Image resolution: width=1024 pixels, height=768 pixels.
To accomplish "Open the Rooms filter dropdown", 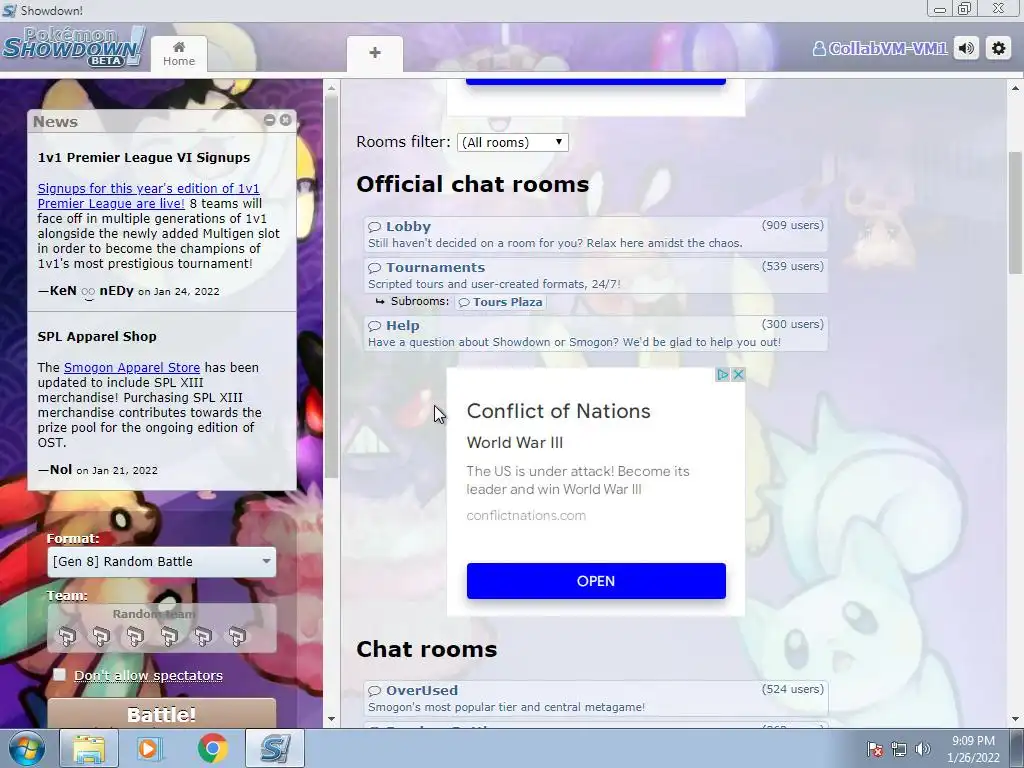I will (513, 142).
